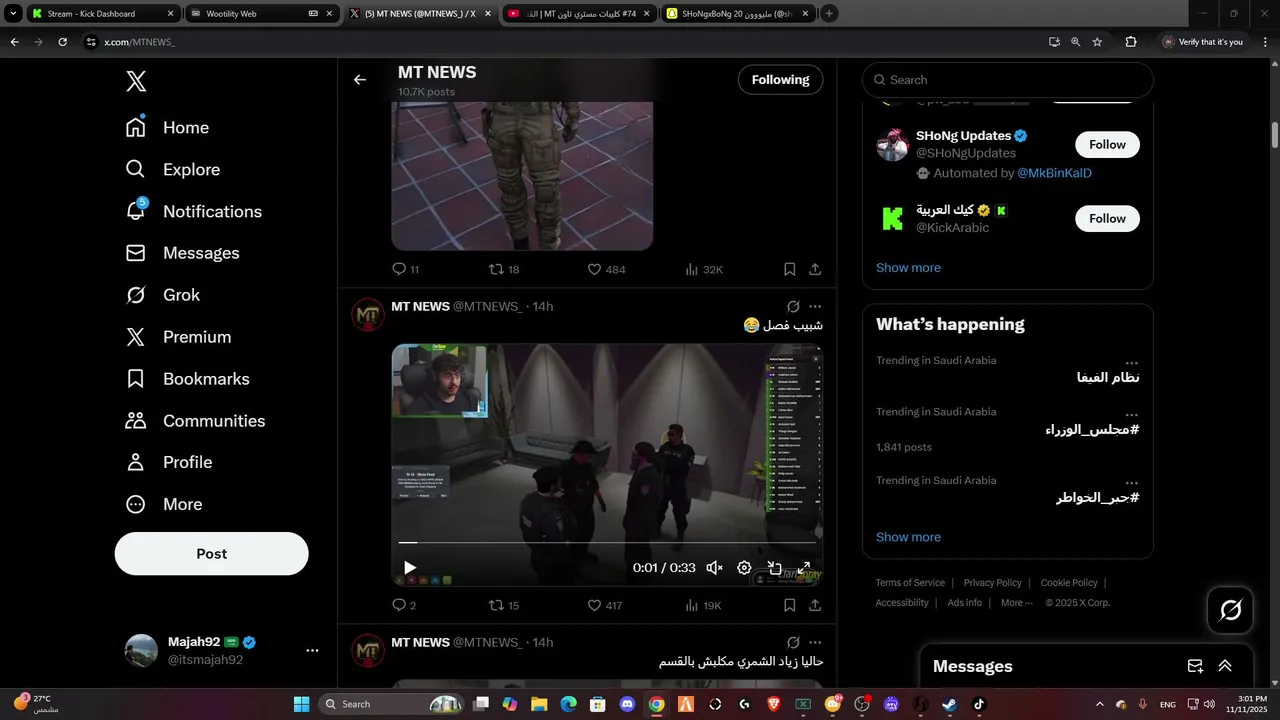Share the post with 484 likes
The width and height of the screenshot is (1280, 720).
point(815,269)
